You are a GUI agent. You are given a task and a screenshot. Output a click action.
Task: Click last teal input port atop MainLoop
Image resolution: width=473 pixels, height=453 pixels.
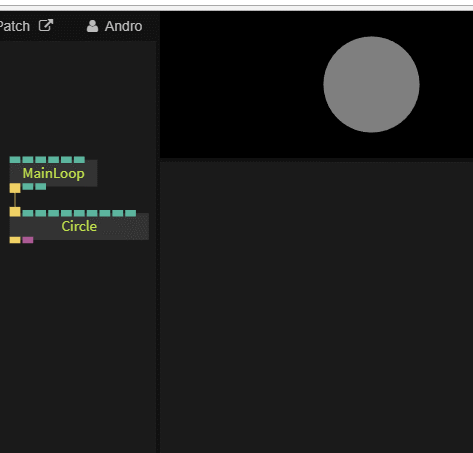coord(79,160)
